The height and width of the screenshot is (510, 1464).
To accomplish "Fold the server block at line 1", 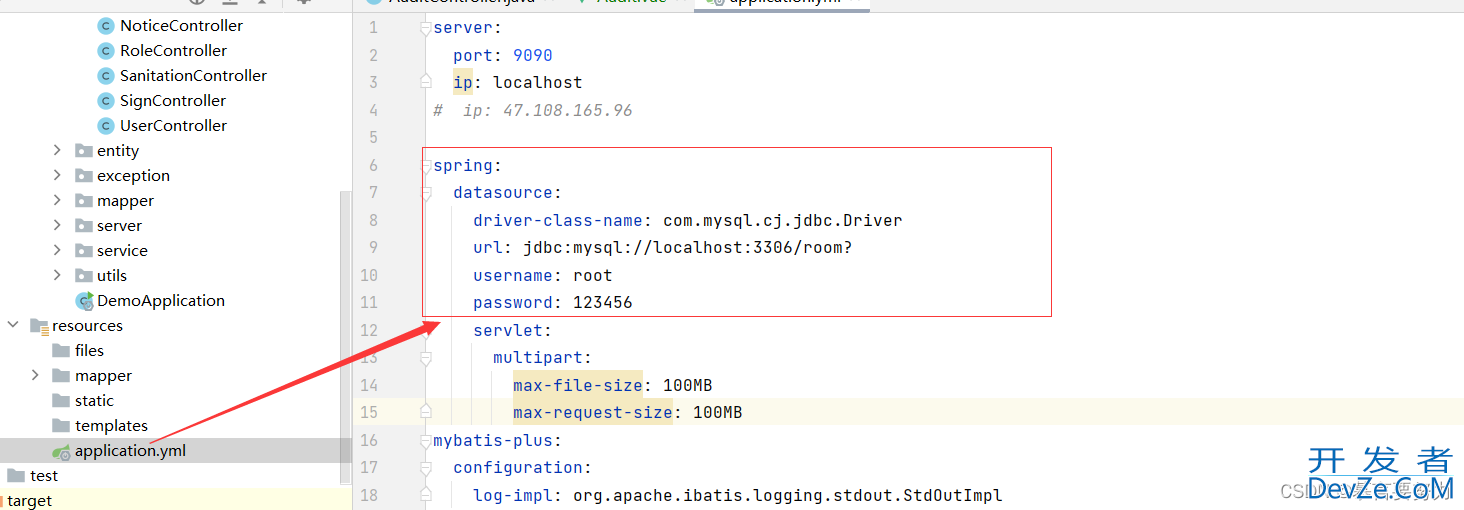I will 426,28.
